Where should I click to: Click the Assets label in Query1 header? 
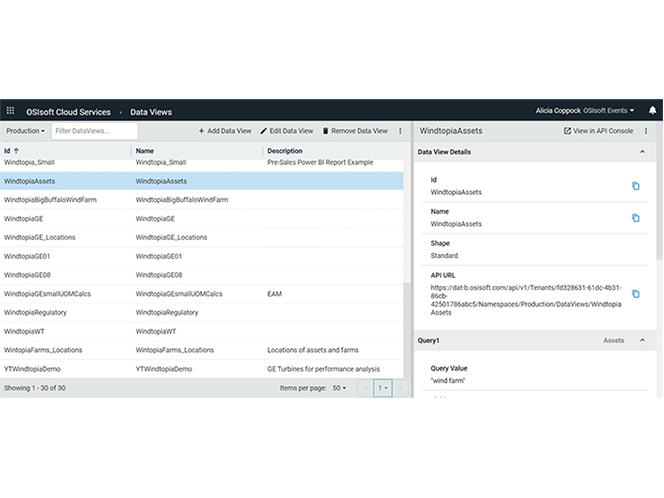(x=614, y=340)
